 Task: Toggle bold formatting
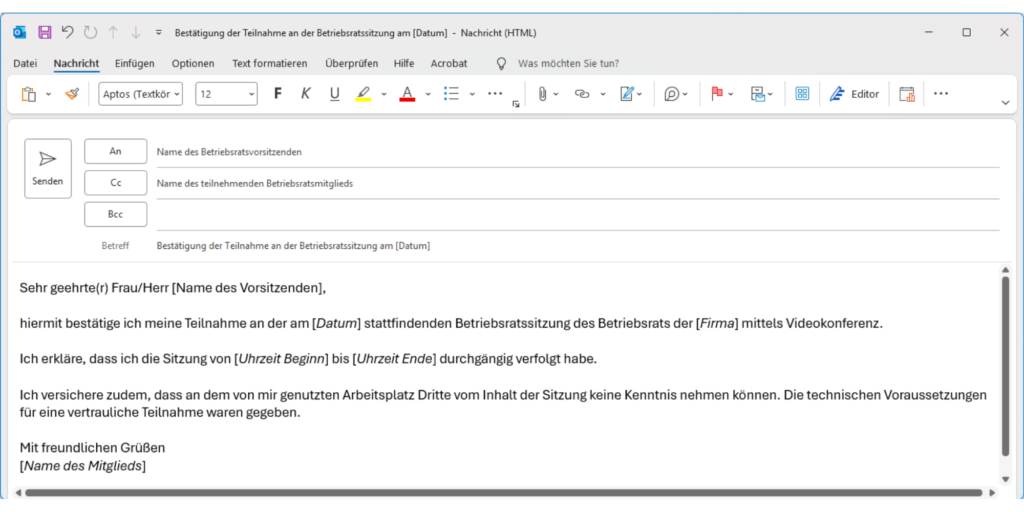[x=278, y=94]
